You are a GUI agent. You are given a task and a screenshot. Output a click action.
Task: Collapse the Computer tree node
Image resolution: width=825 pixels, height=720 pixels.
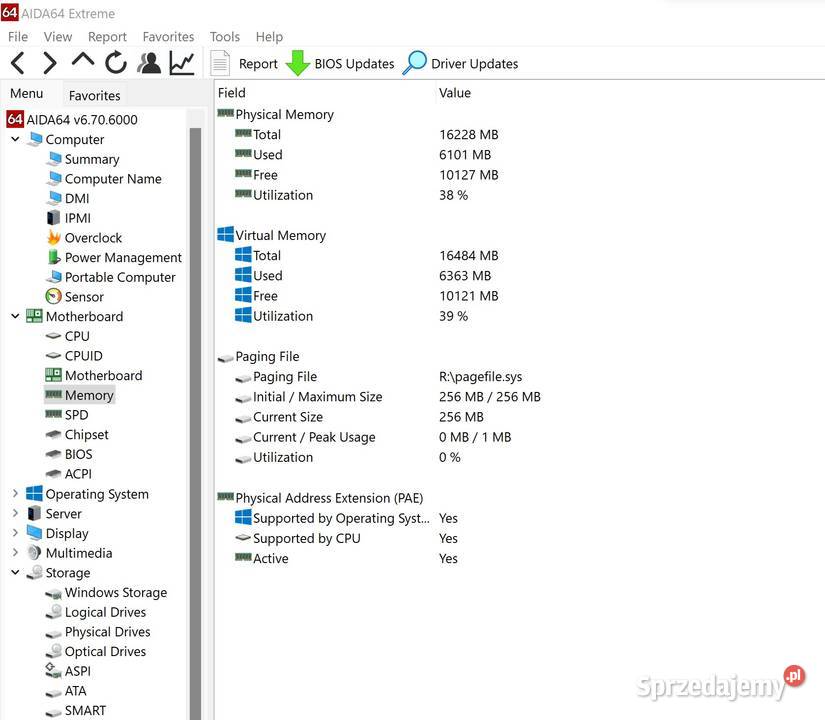pyautogui.click(x=15, y=139)
